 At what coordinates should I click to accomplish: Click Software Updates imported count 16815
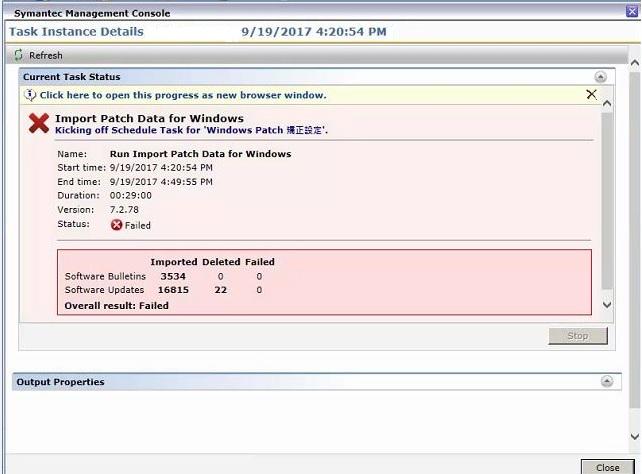[173, 290]
